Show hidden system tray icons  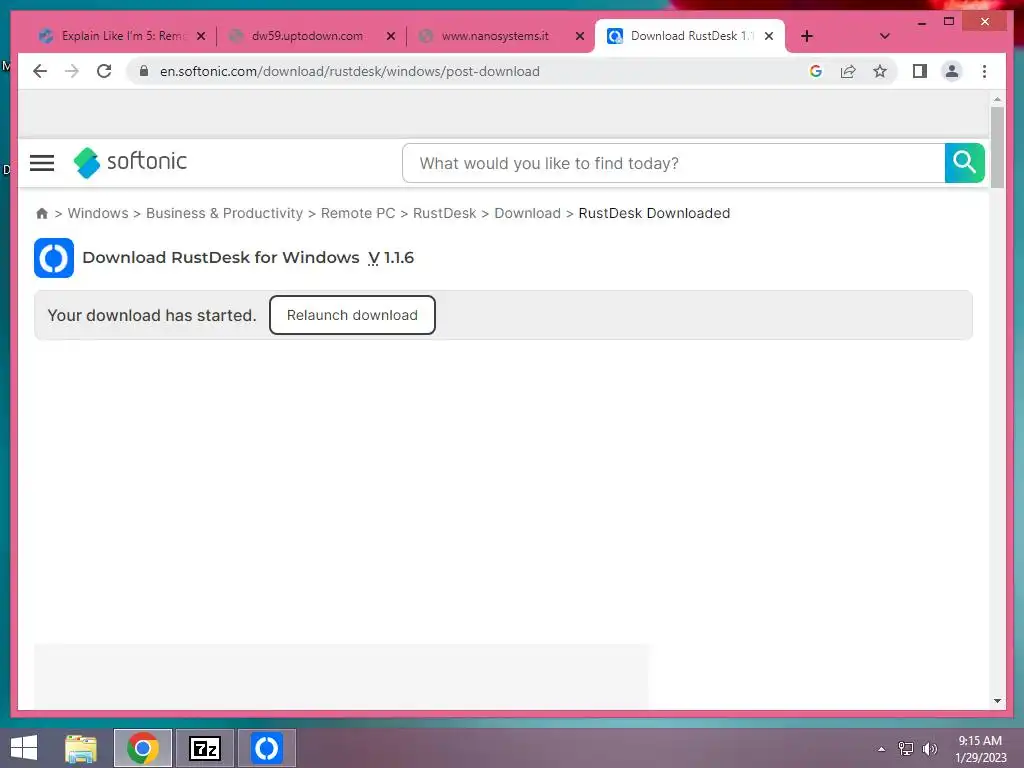[x=882, y=749]
